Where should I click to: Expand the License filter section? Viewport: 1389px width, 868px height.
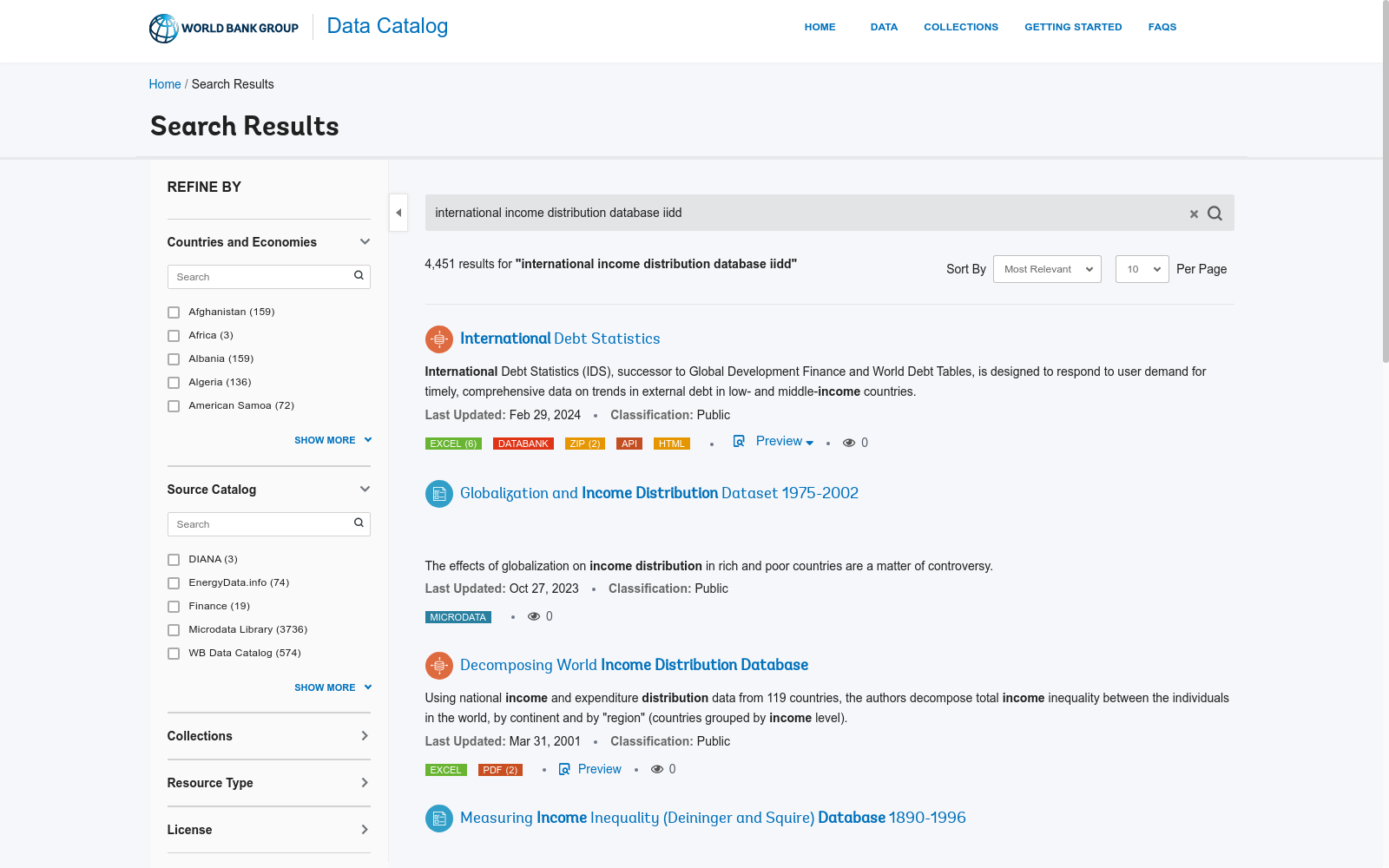click(365, 830)
